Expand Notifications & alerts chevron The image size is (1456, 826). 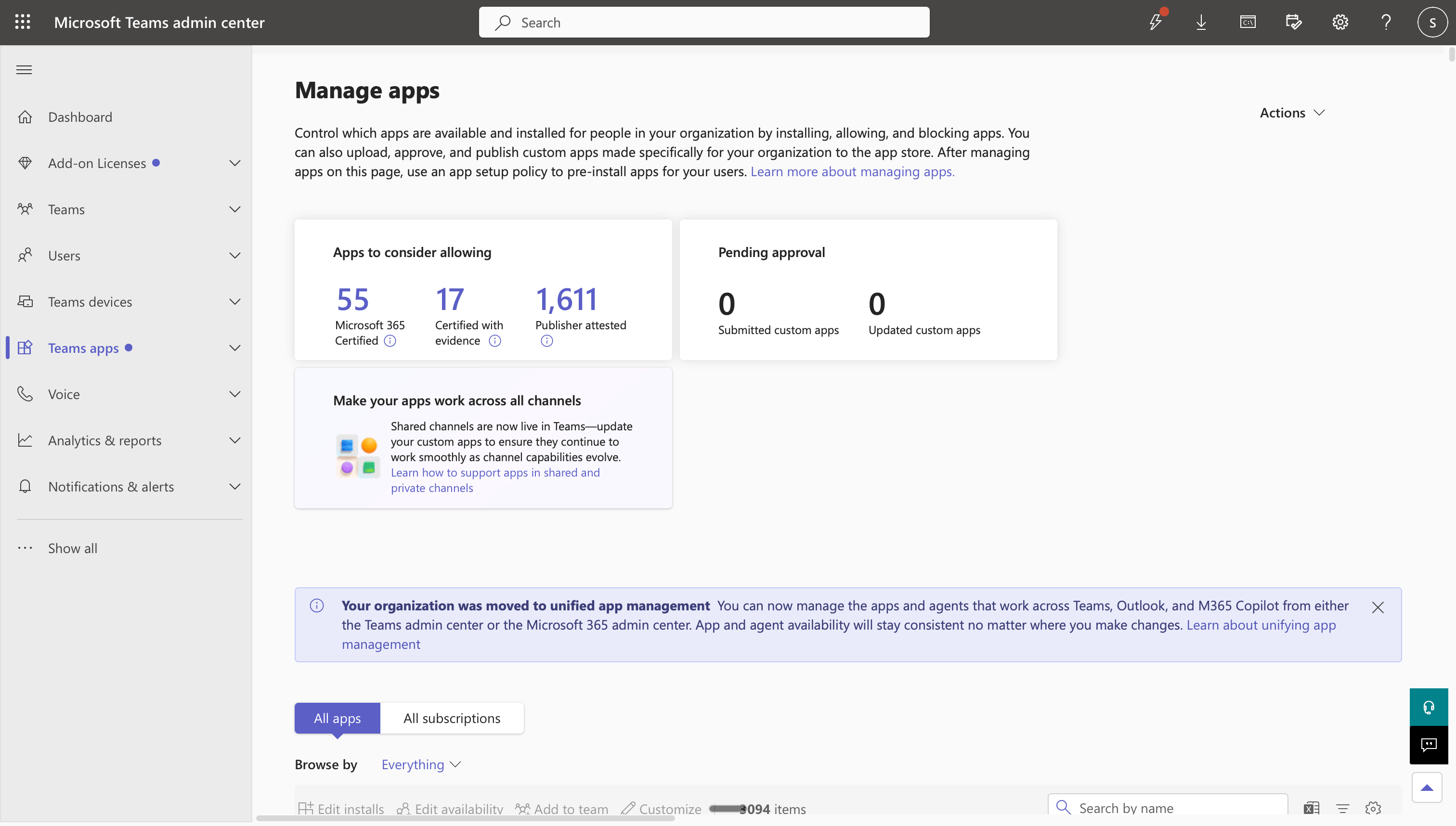[x=234, y=486]
